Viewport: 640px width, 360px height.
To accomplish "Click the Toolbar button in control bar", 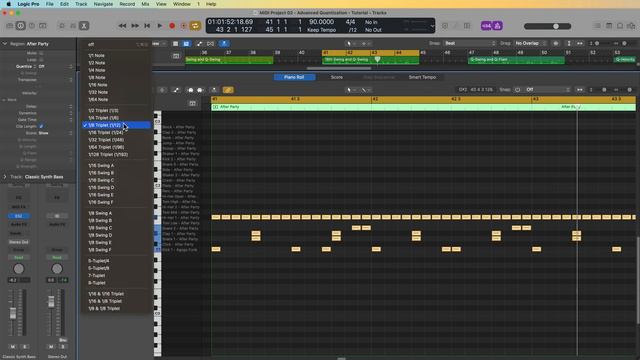I will 42,26.
